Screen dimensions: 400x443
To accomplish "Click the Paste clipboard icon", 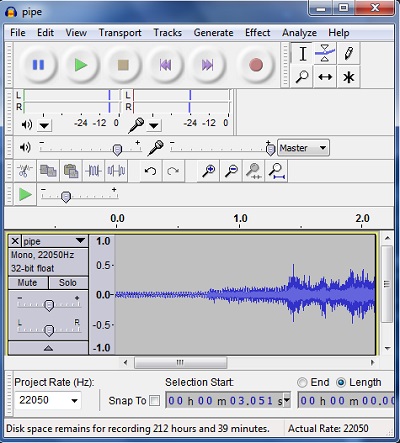I will pyautogui.click(x=71, y=171).
